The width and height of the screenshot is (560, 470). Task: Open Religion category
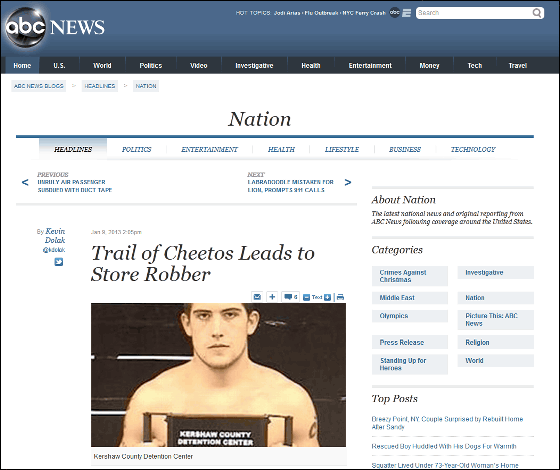click(495, 342)
